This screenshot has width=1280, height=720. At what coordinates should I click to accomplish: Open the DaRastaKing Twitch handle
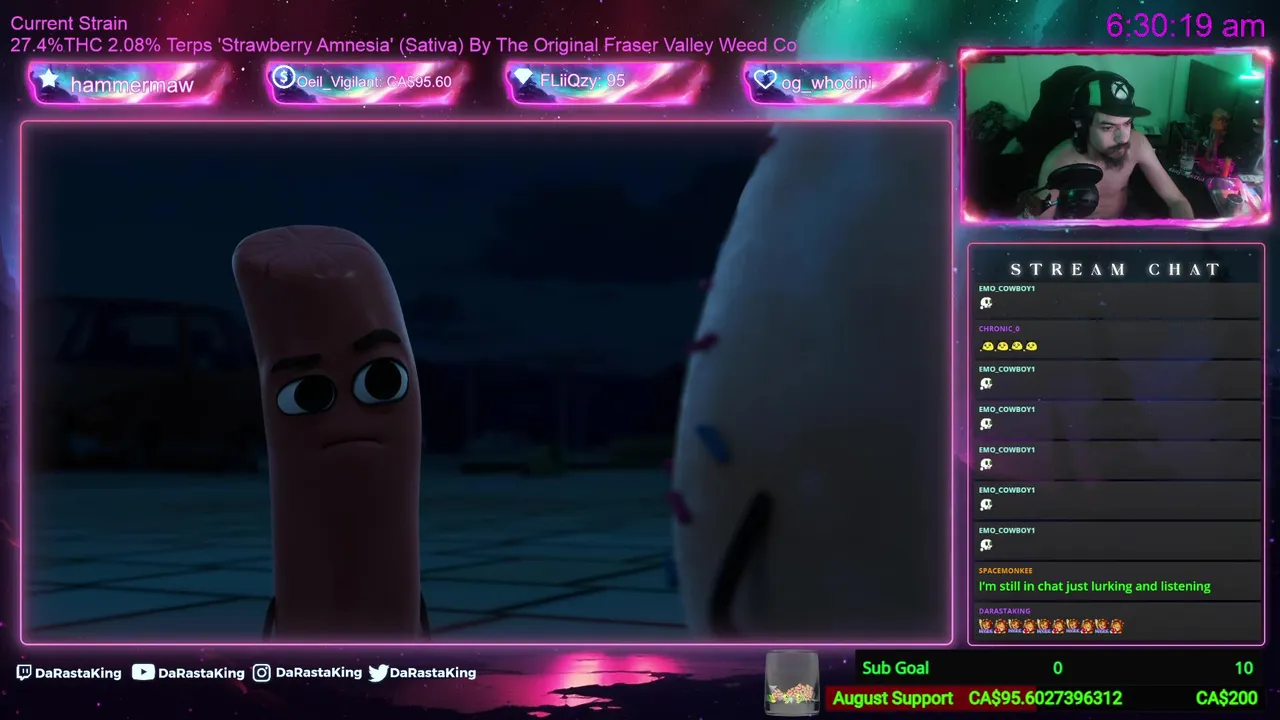click(78, 673)
